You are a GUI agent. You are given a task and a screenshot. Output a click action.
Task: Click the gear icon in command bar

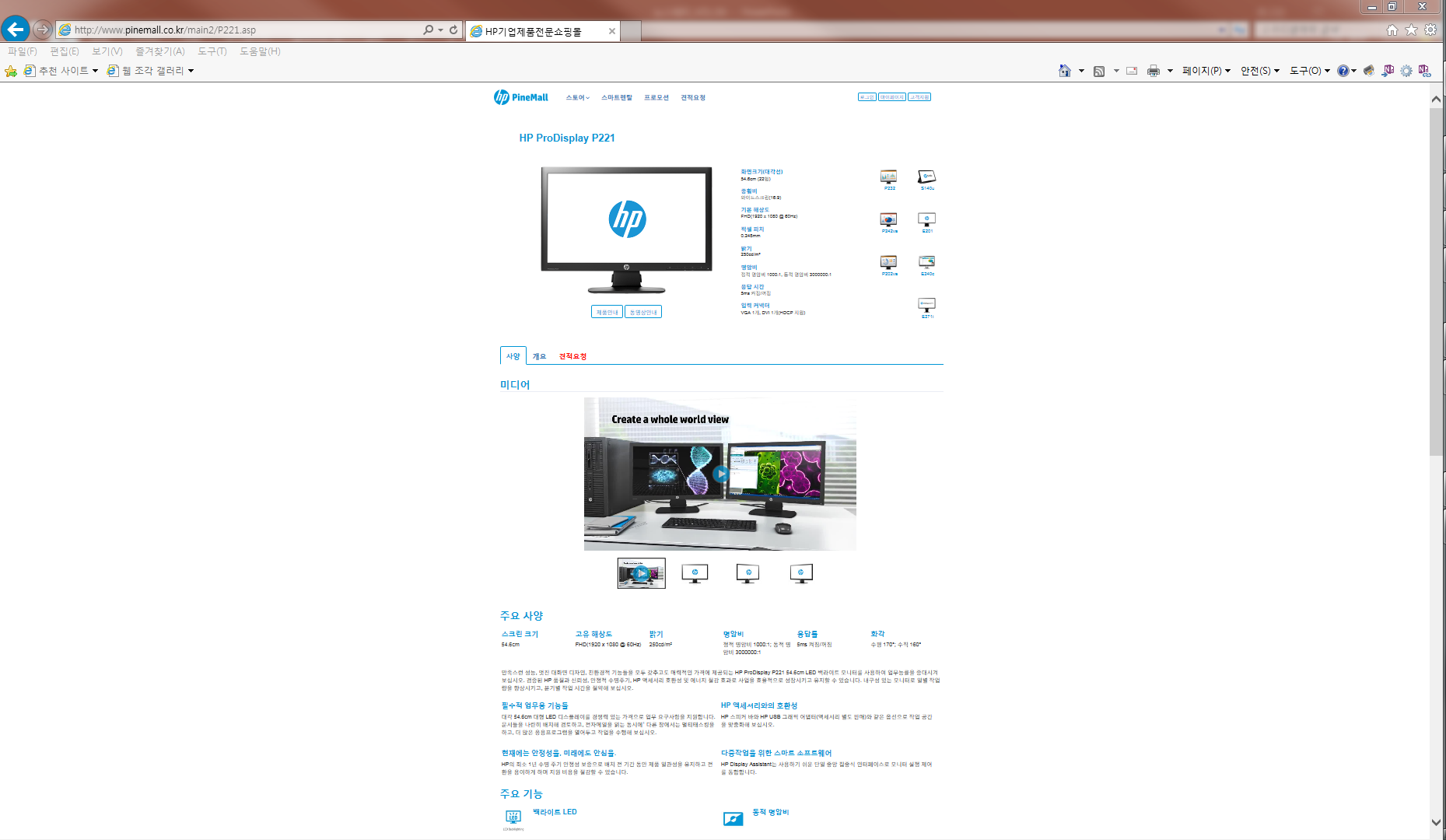coord(1406,71)
